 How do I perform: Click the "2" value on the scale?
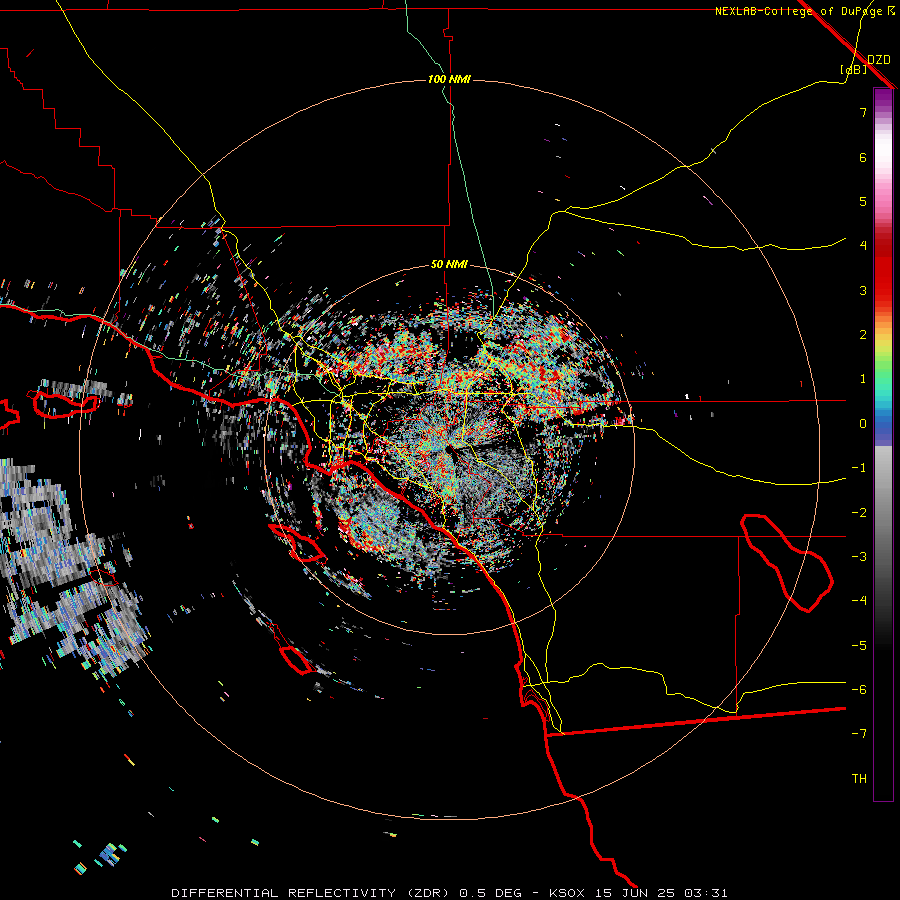(x=863, y=335)
